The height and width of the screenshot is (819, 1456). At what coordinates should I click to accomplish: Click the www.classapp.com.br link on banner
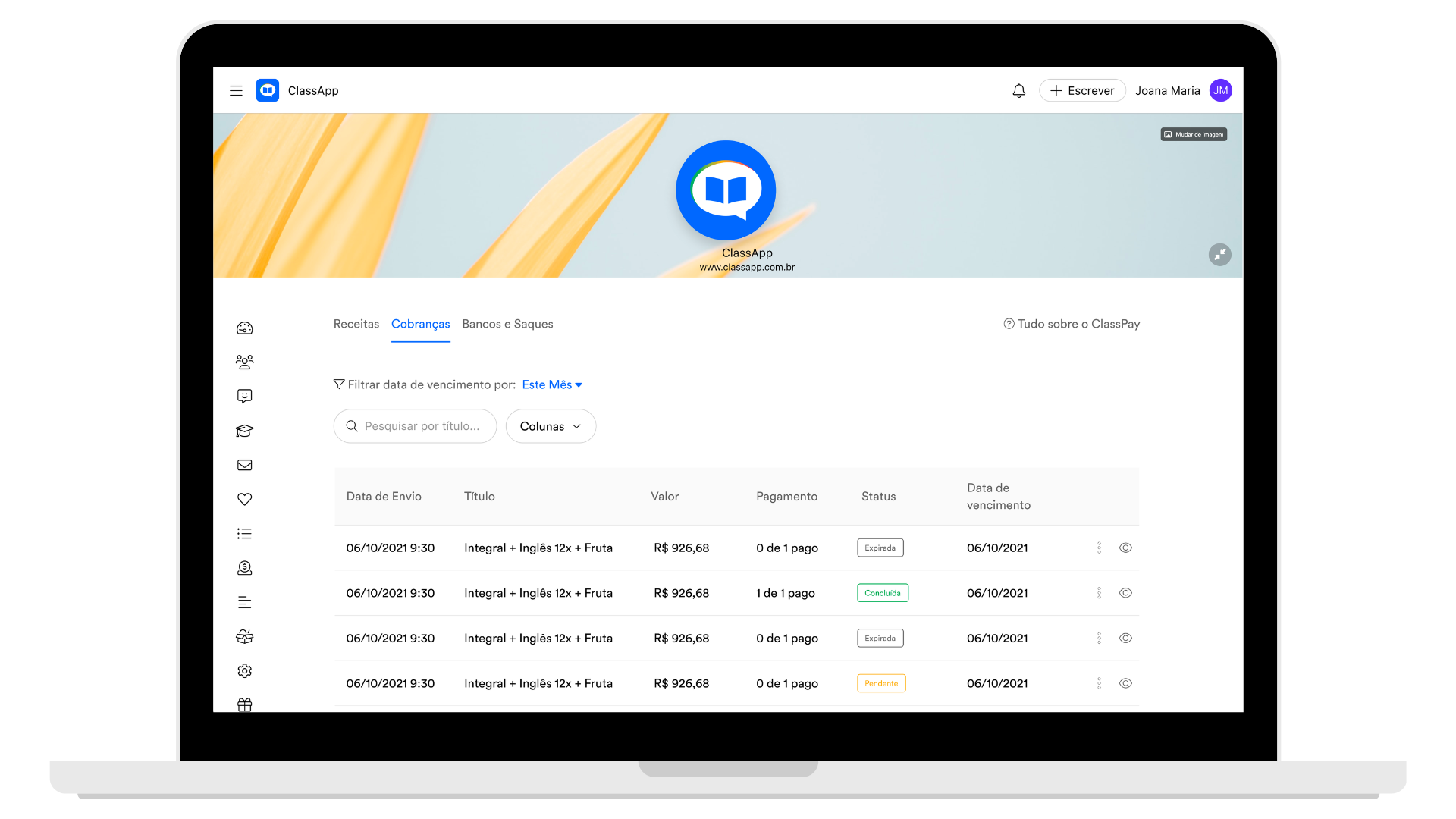[747, 267]
